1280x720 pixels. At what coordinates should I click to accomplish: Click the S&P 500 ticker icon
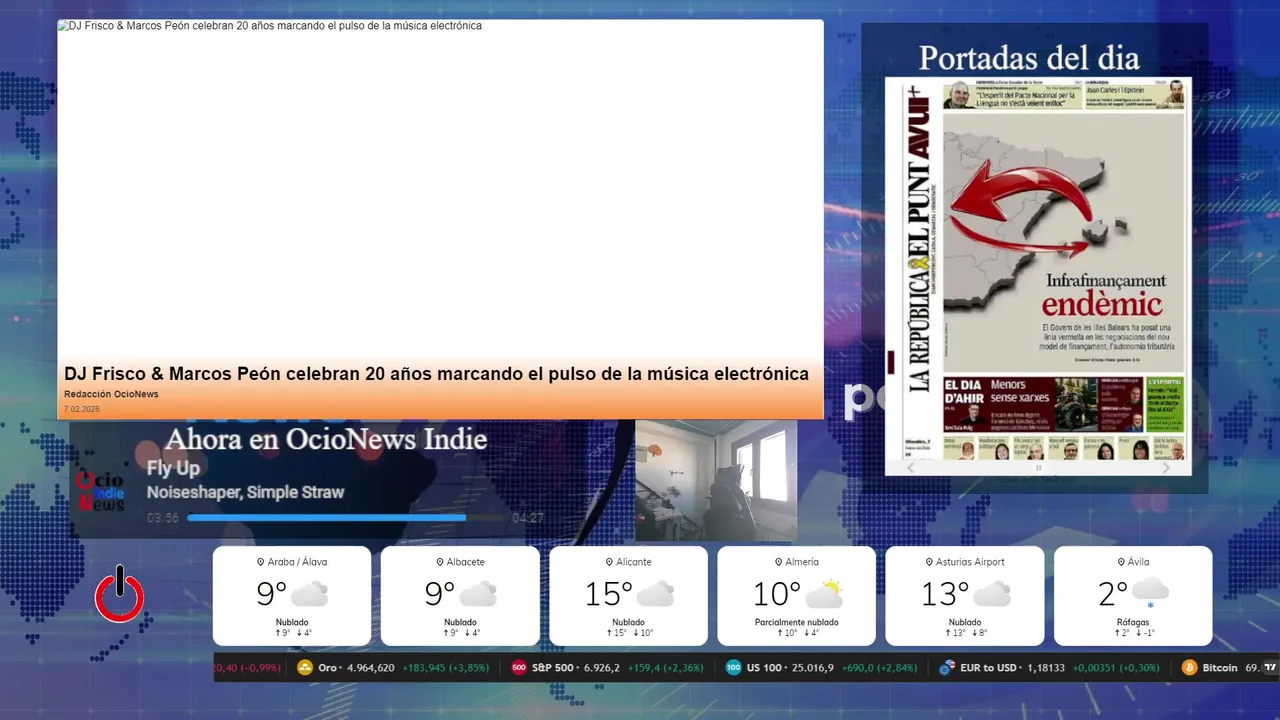pos(519,667)
